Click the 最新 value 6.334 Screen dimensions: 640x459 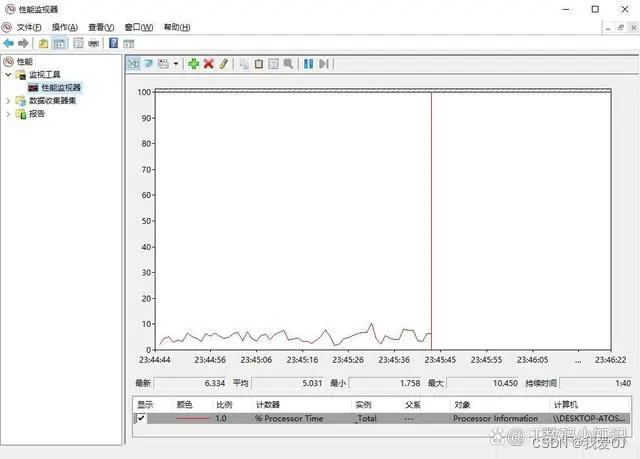pos(190,383)
